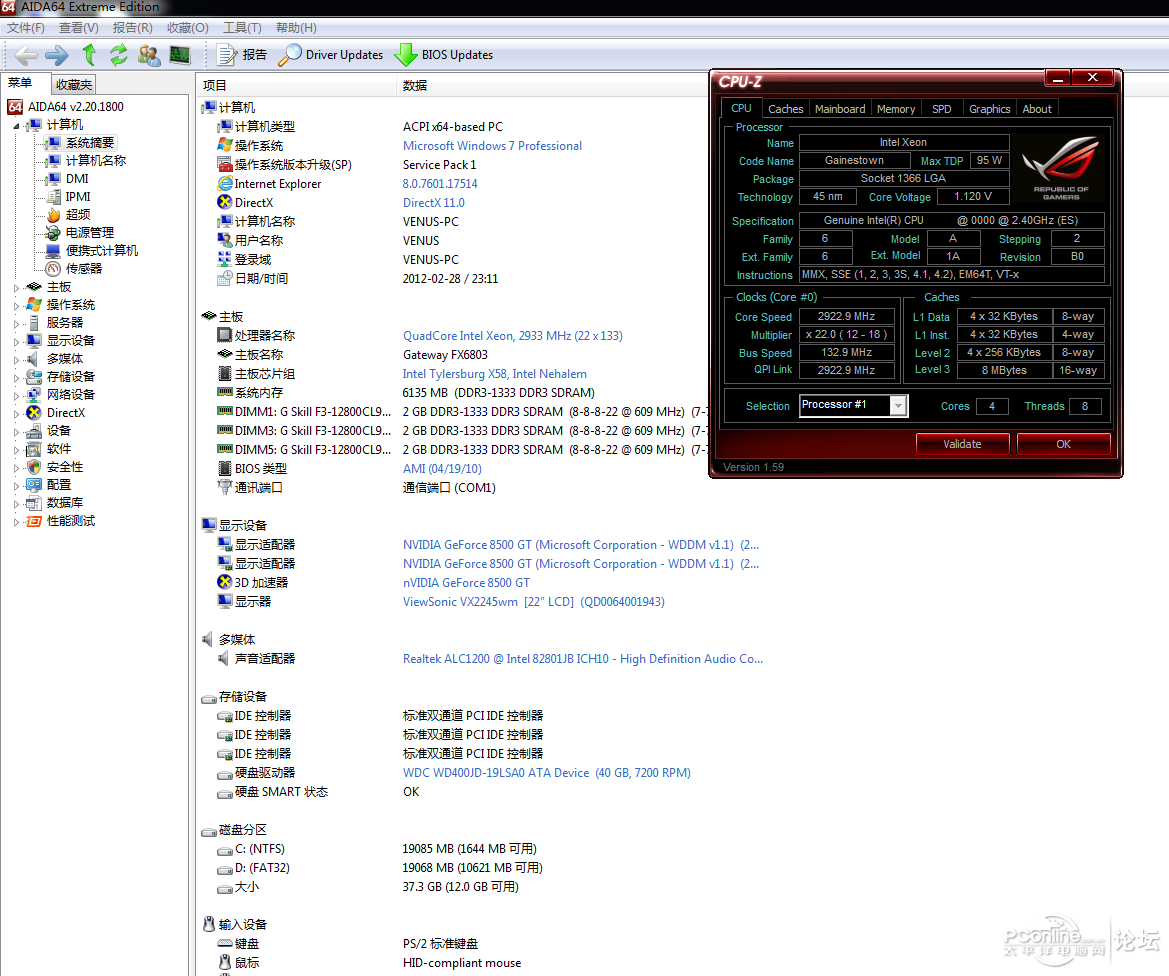
Task: Expand the 服务器 tree node
Action: click(x=16, y=323)
